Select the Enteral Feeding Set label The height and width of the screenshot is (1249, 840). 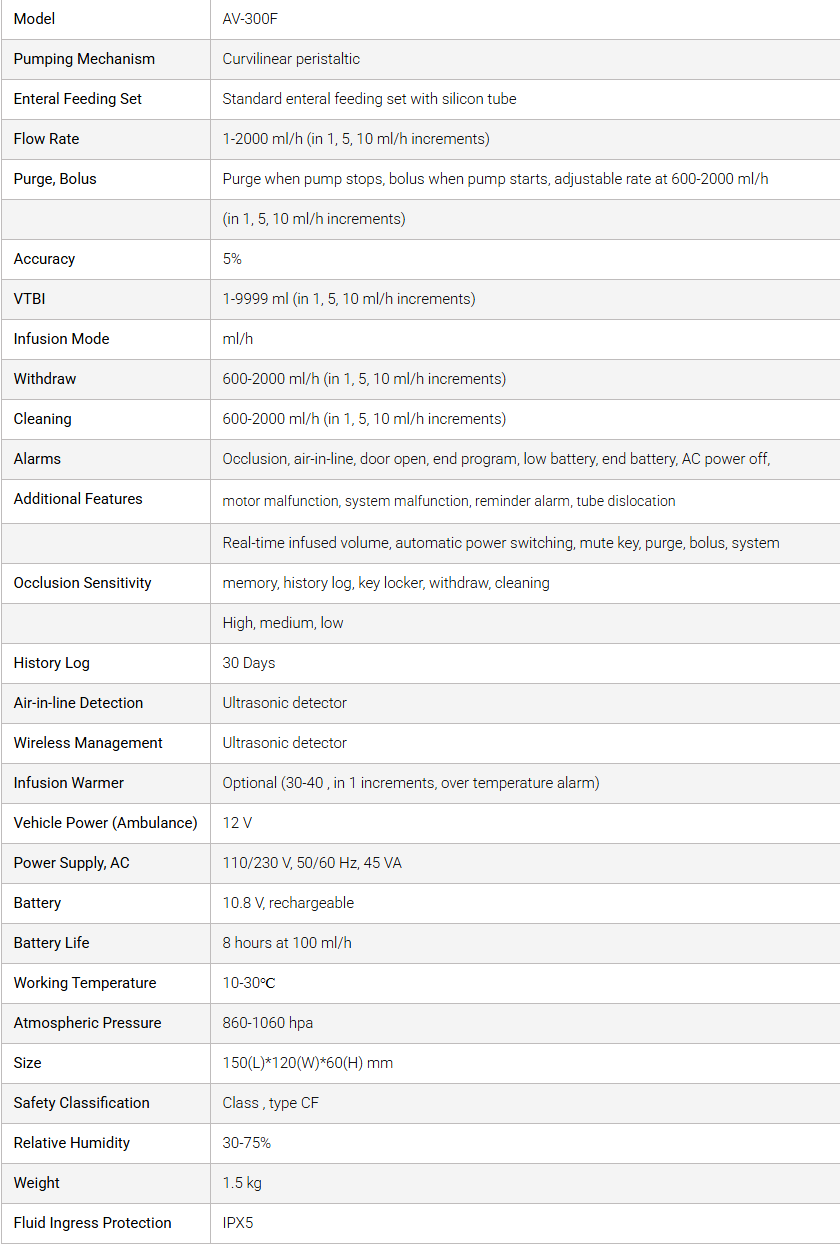78,99
